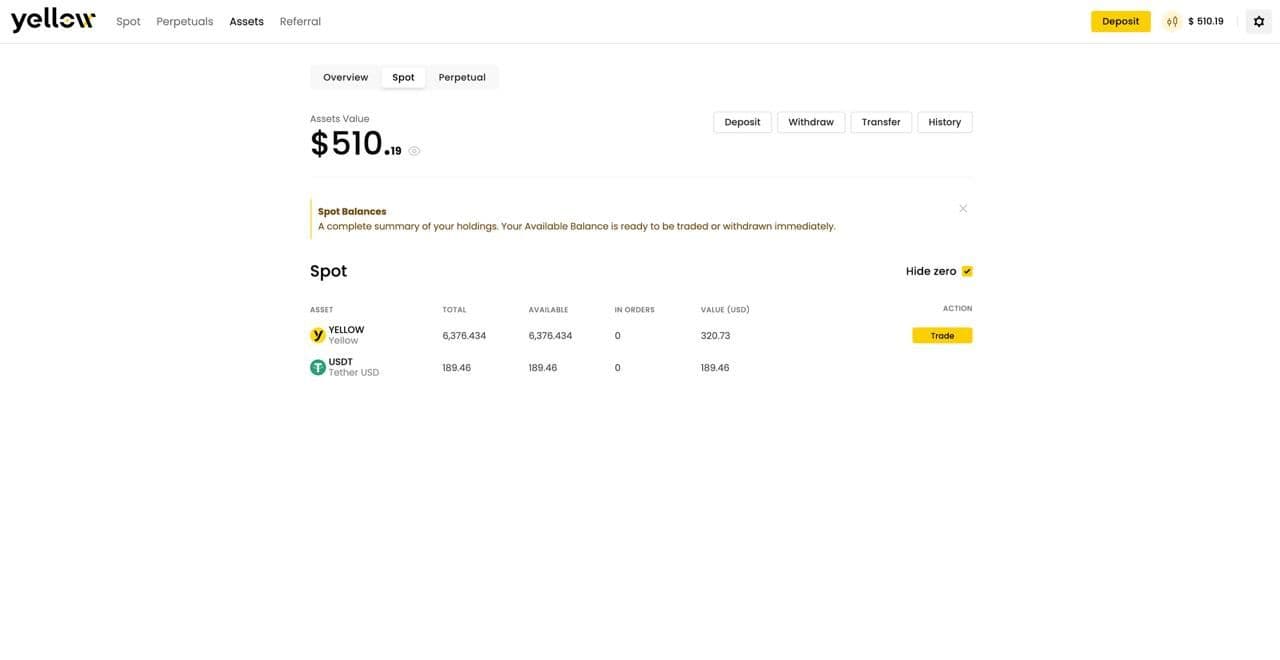Click the Yellow logo in the header
This screenshot has width=1280, height=660.
tap(53, 20)
